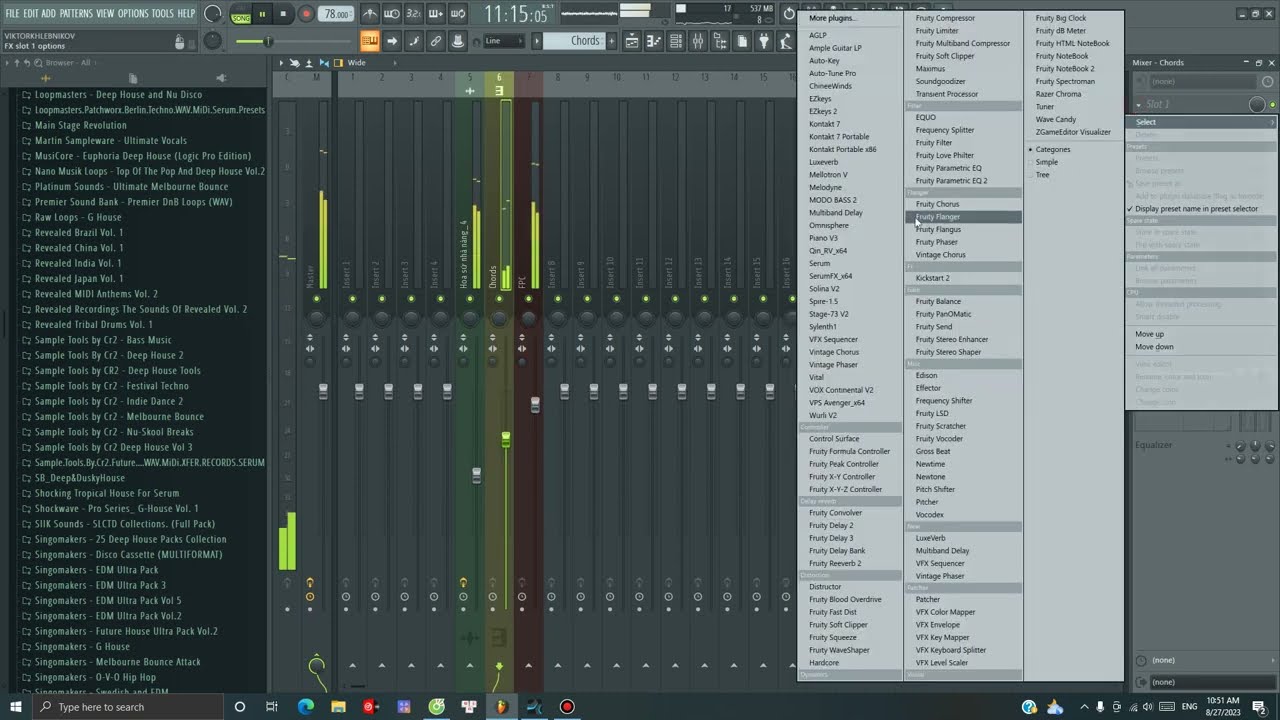Open Windows Task View icon
This screenshot has height=720, width=1280.
pyautogui.click(x=272, y=707)
